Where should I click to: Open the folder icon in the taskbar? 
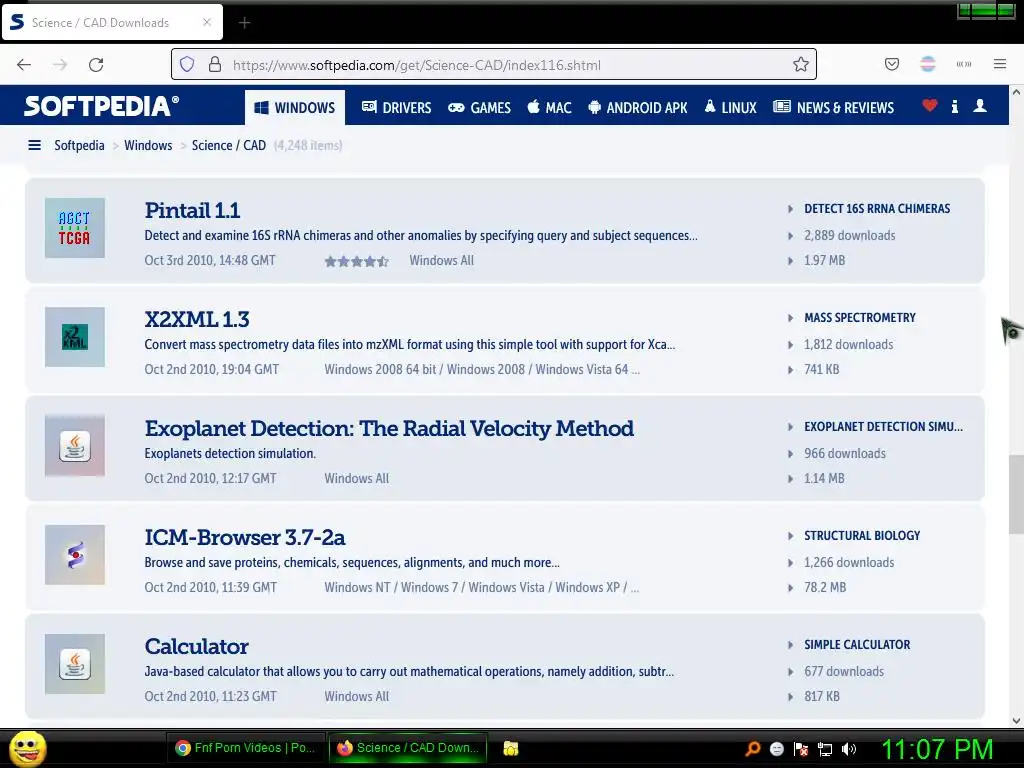click(x=511, y=748)
